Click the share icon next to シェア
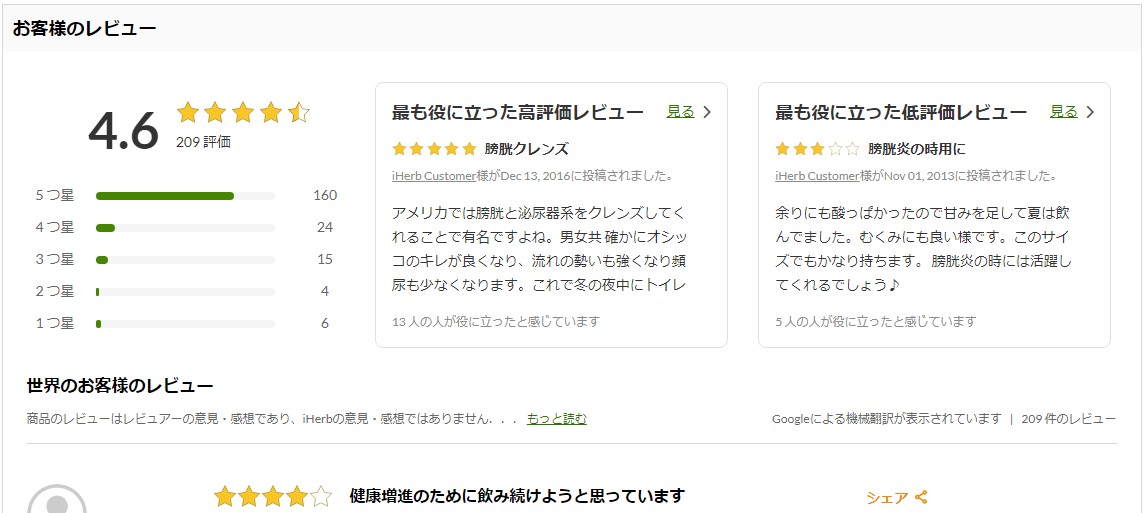Image resolution: width=1147 pixels, height=513 pixels. 922,497
